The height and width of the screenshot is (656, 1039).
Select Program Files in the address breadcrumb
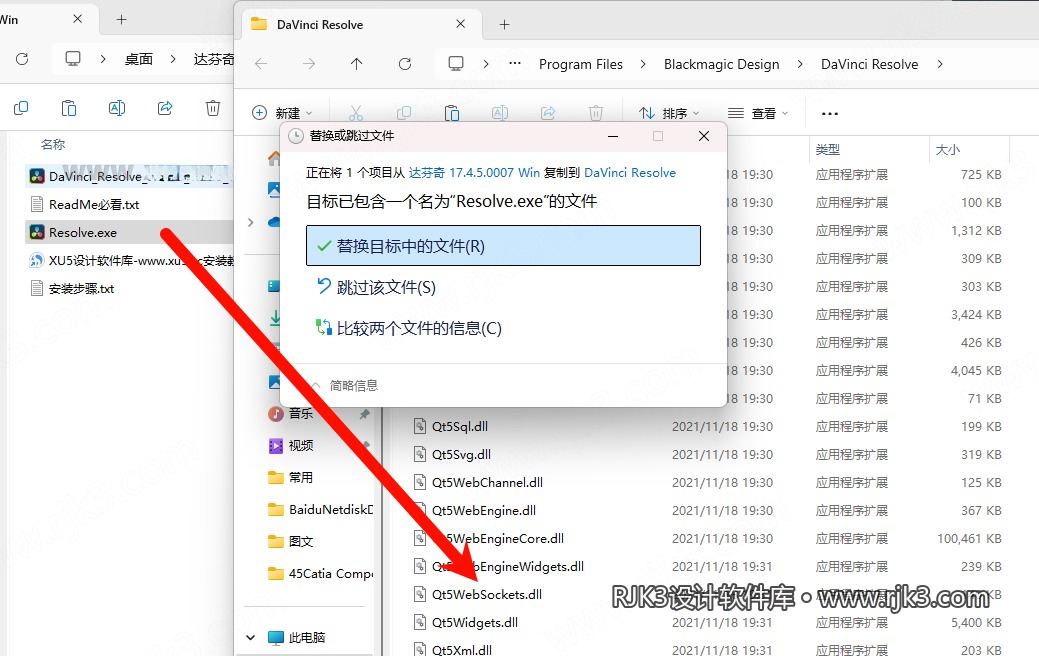tap(580, 64)
